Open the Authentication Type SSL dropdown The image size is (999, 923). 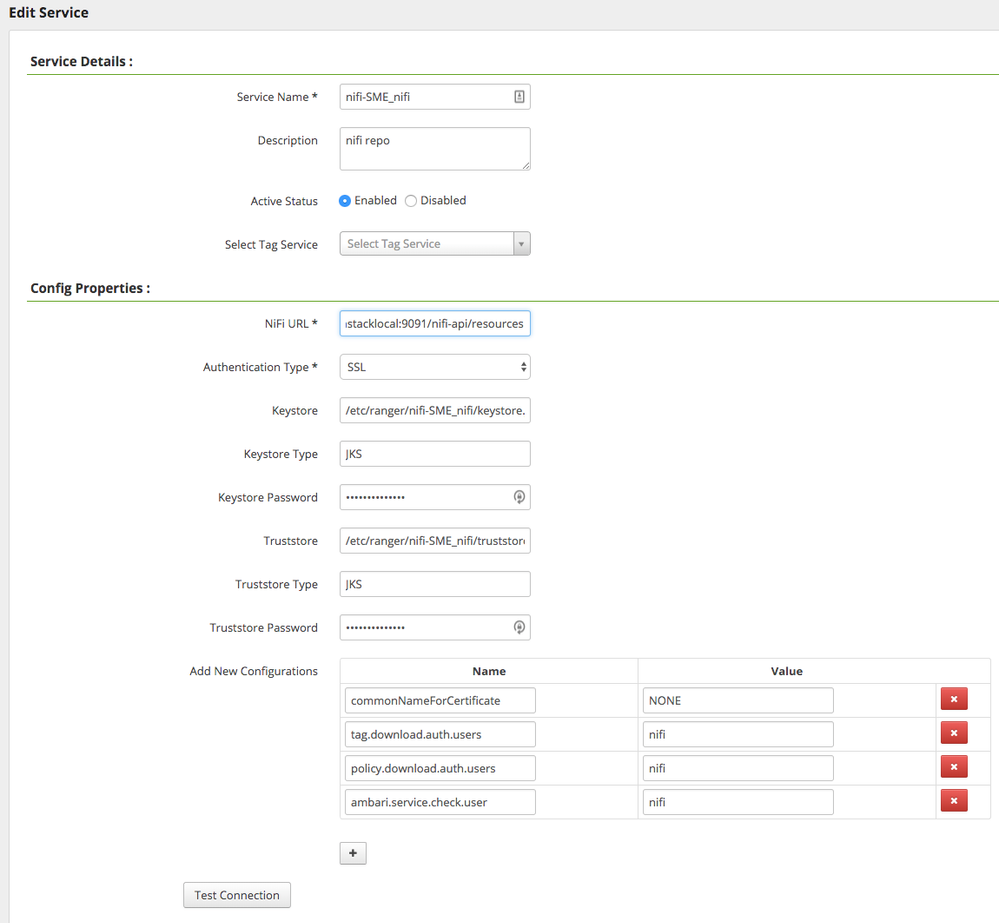point(434,367)
